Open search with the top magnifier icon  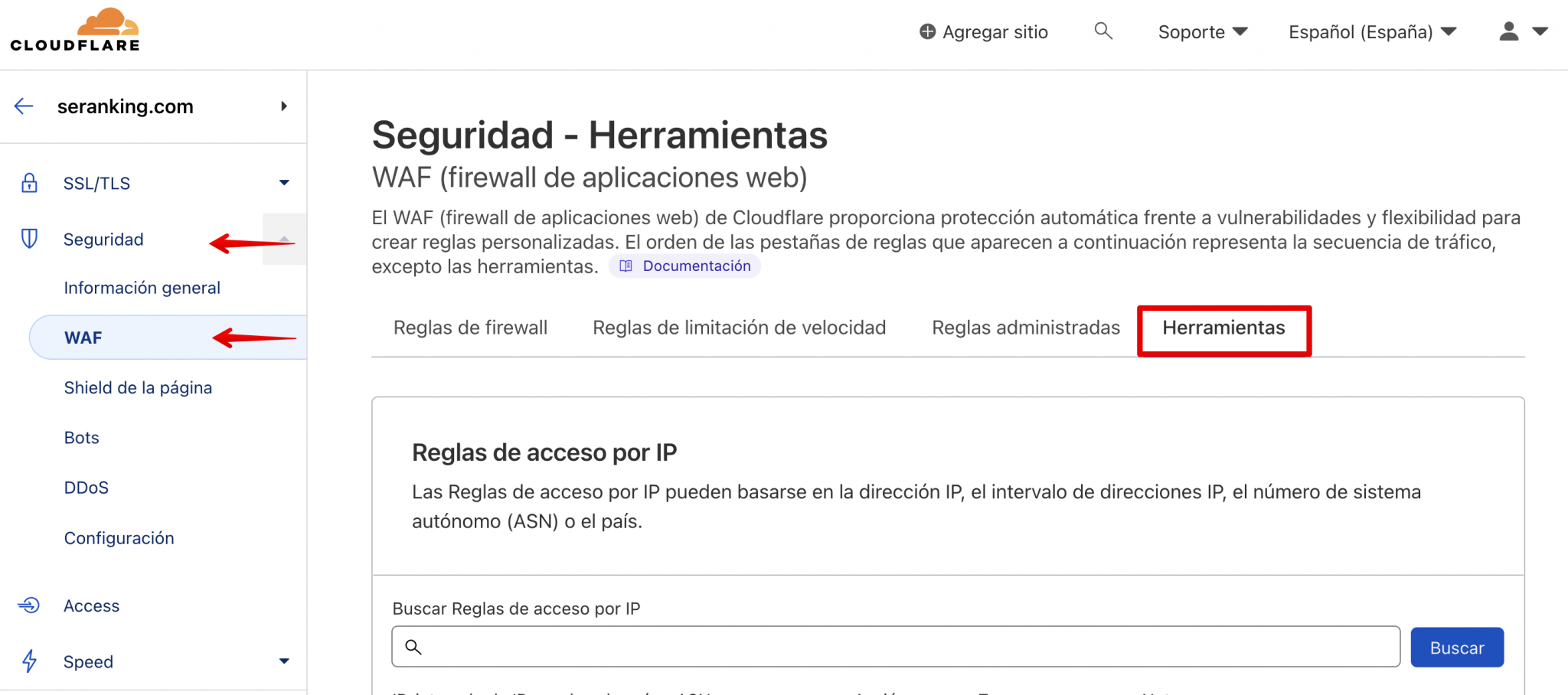coord(1103,31)
